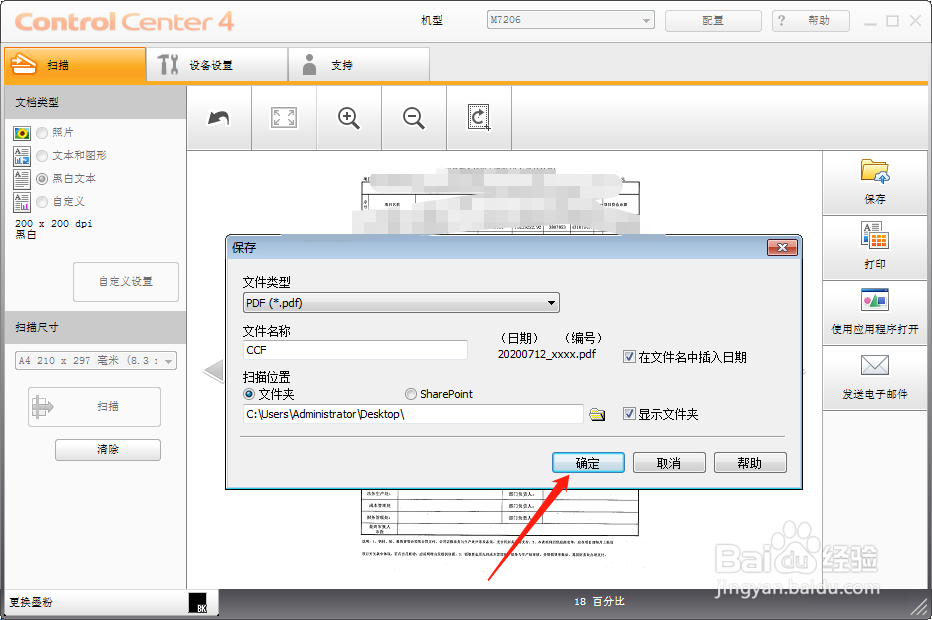Screen dimensions: 932x620
Task: Confirm saving with the 确定 button
Action: [588, 462]
